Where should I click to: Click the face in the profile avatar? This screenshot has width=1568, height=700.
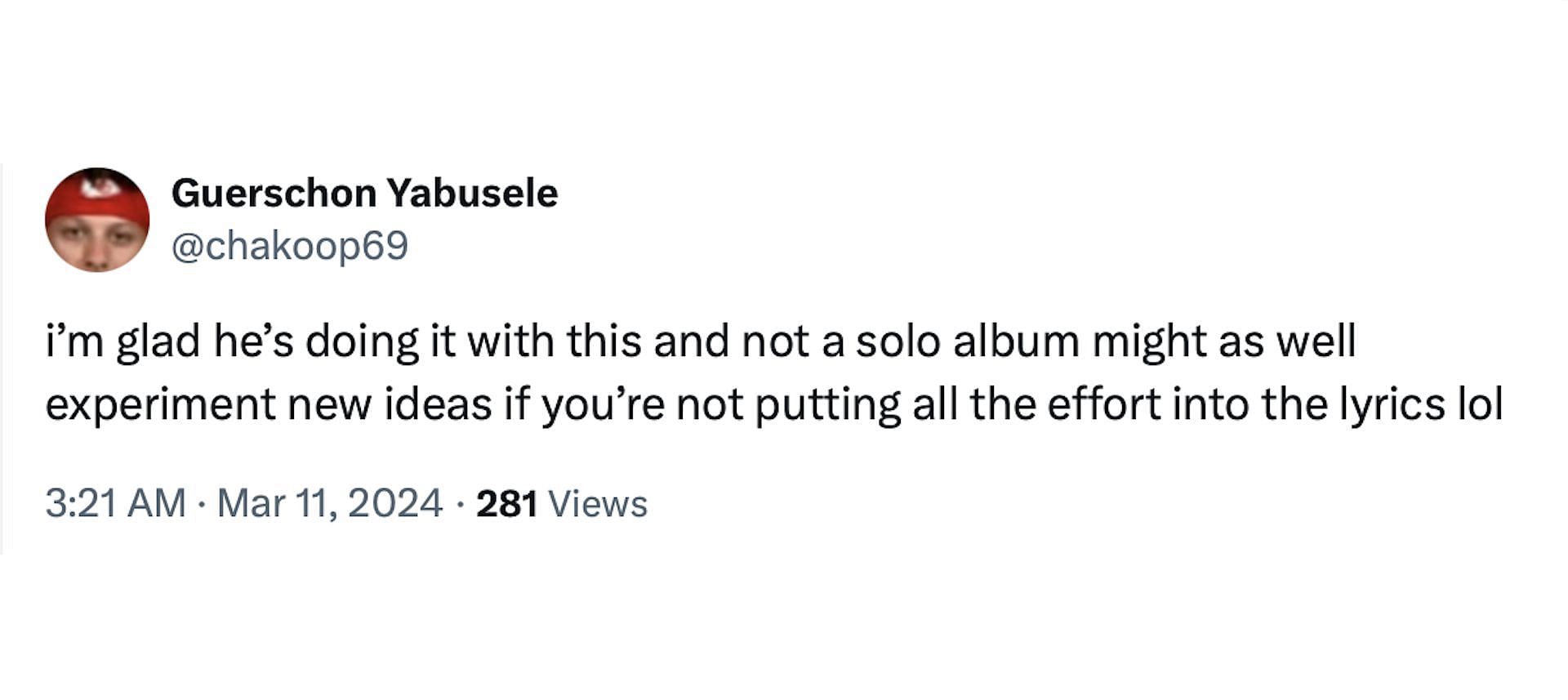96,243
